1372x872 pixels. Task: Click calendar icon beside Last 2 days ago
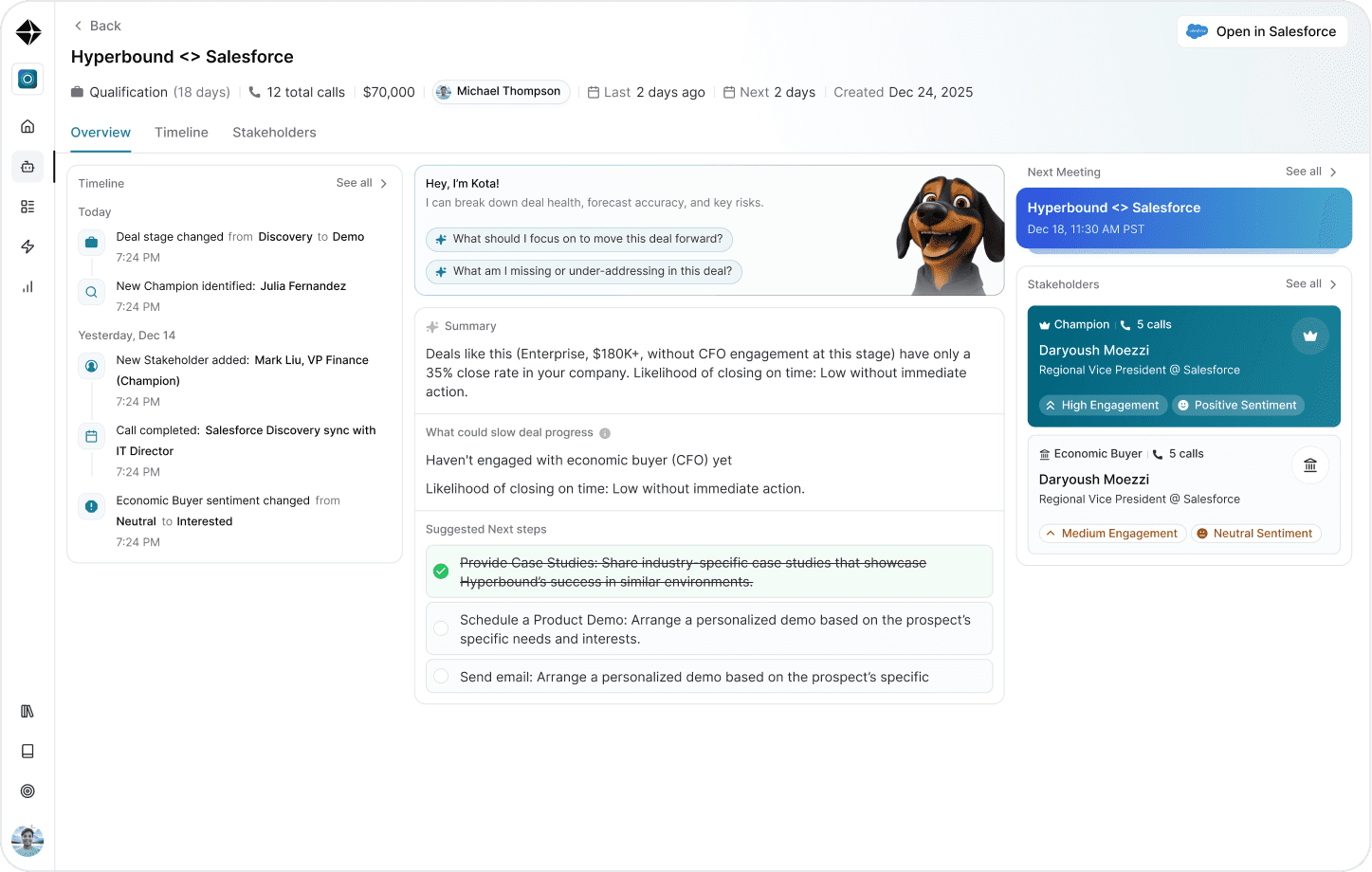click(x=594, y=92)
